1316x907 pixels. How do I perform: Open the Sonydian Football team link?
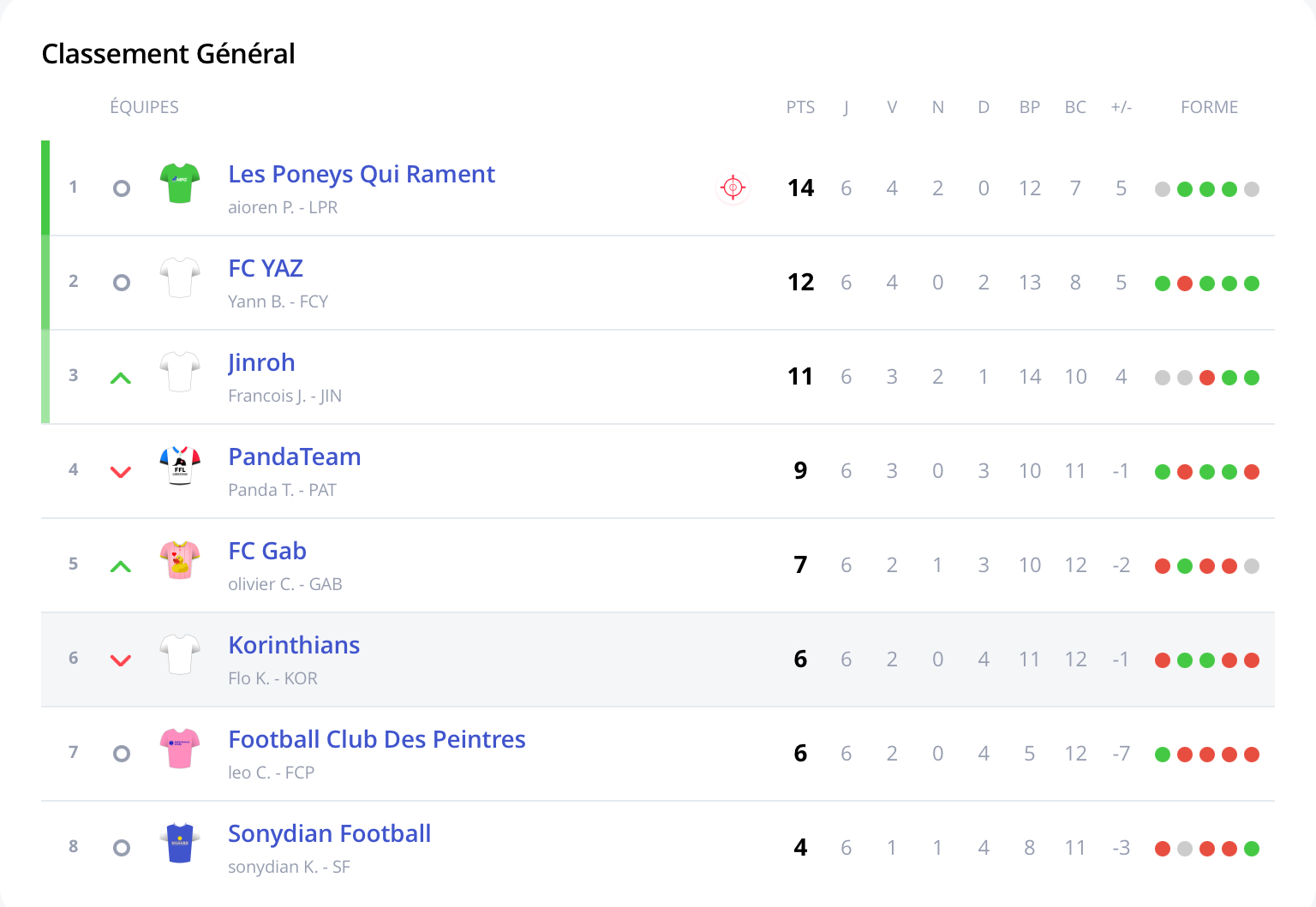point(329,833)
